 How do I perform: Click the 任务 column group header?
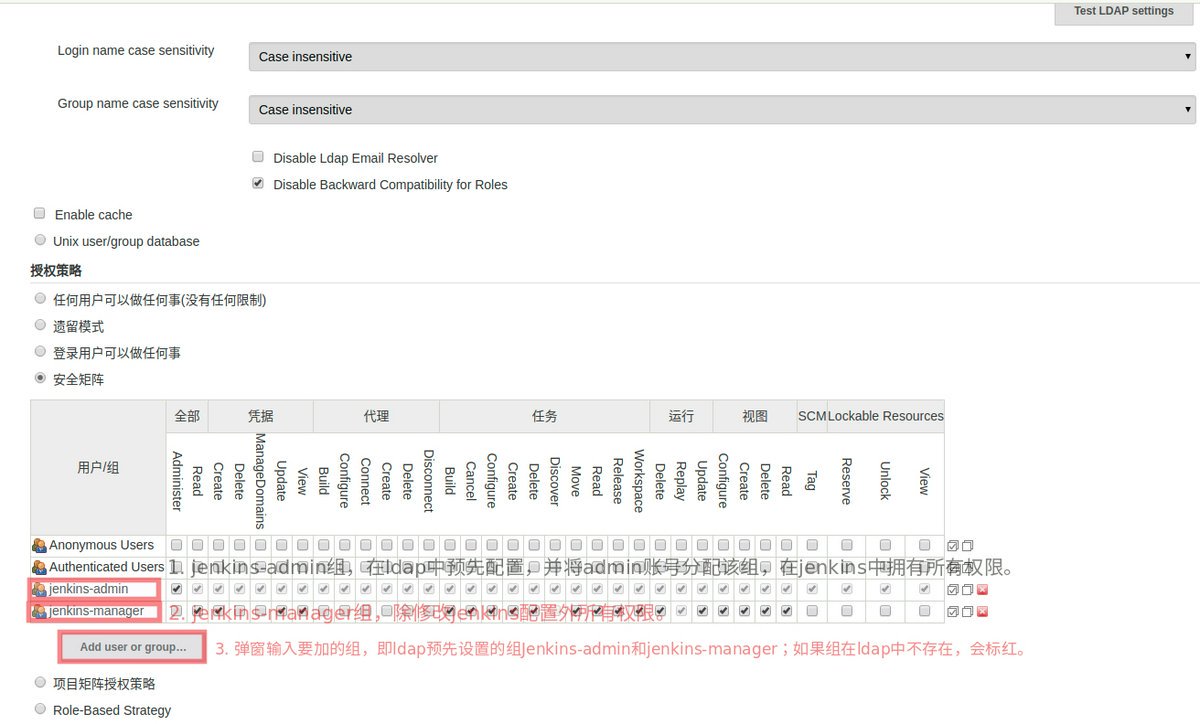tap(545, 416)
